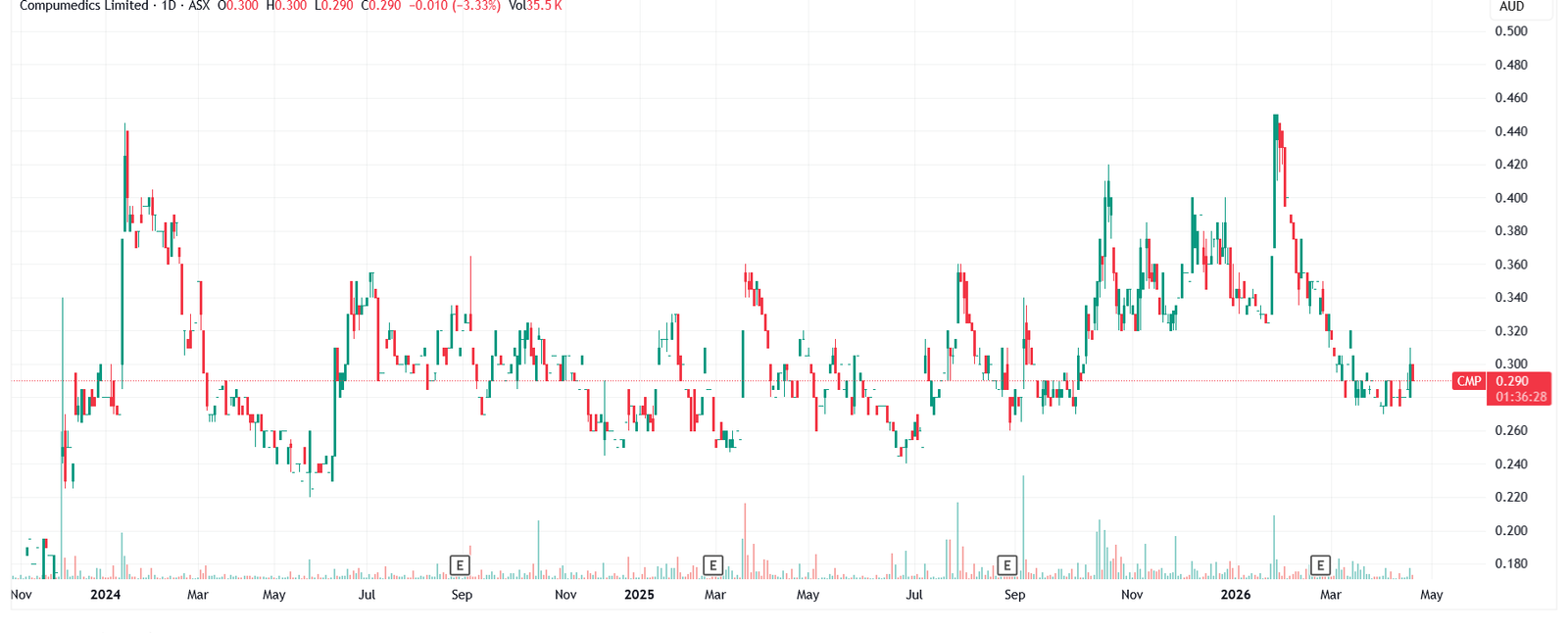Click the 0.420 price axis label
Screen dimensions: 1568x633
pos(1511,165)
